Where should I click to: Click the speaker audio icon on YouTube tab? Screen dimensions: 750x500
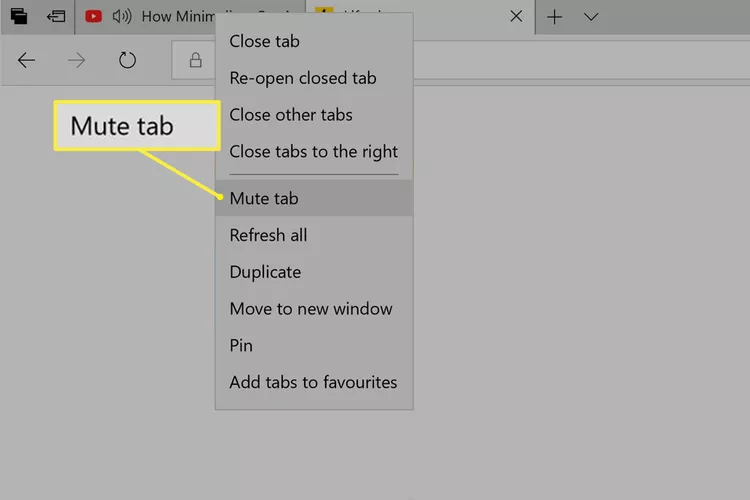[122, 16]
